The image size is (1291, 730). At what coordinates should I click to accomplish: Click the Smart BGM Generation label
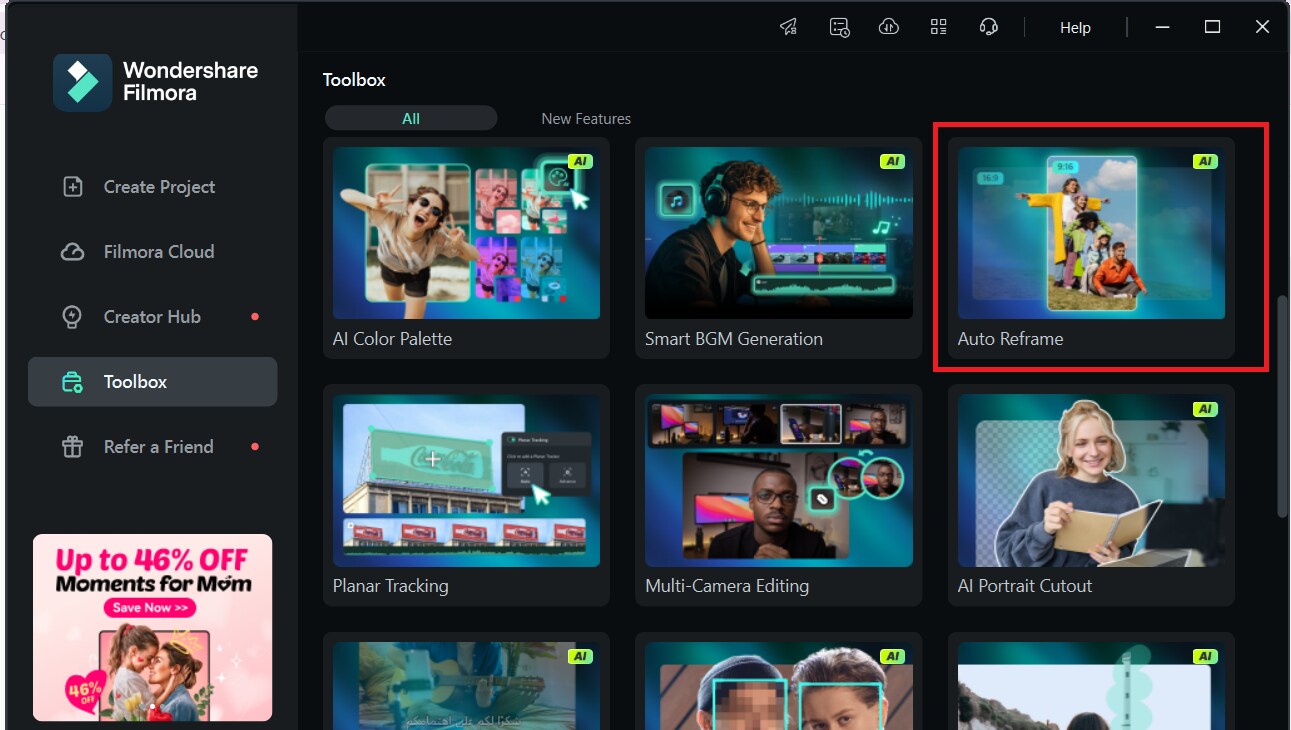point(734,339)
